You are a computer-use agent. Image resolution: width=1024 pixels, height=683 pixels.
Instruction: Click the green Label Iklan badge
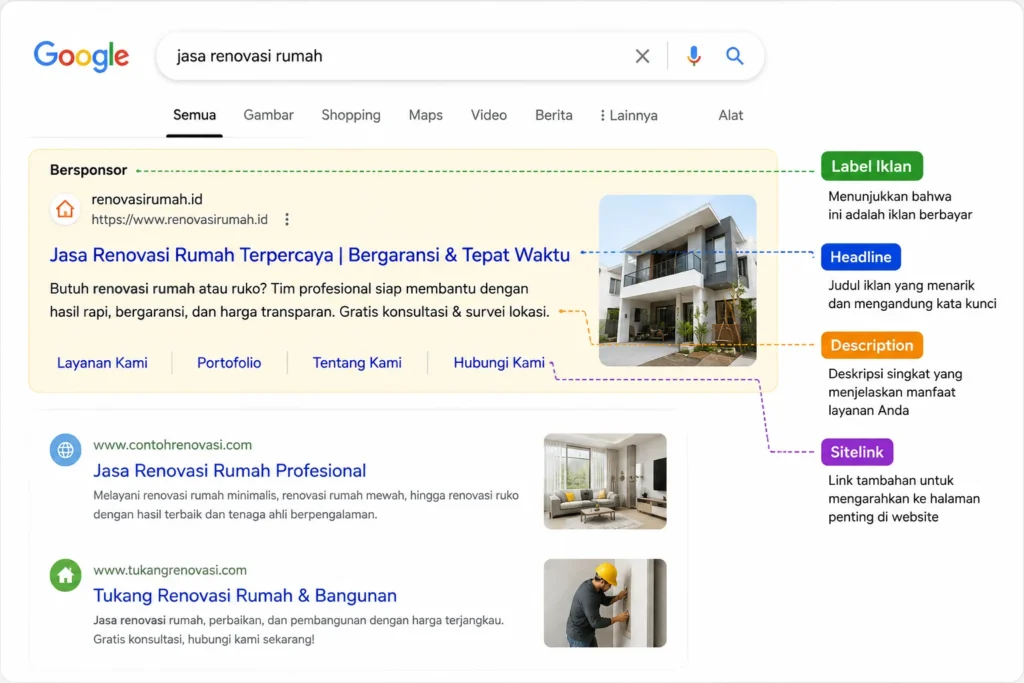[871, 166]
